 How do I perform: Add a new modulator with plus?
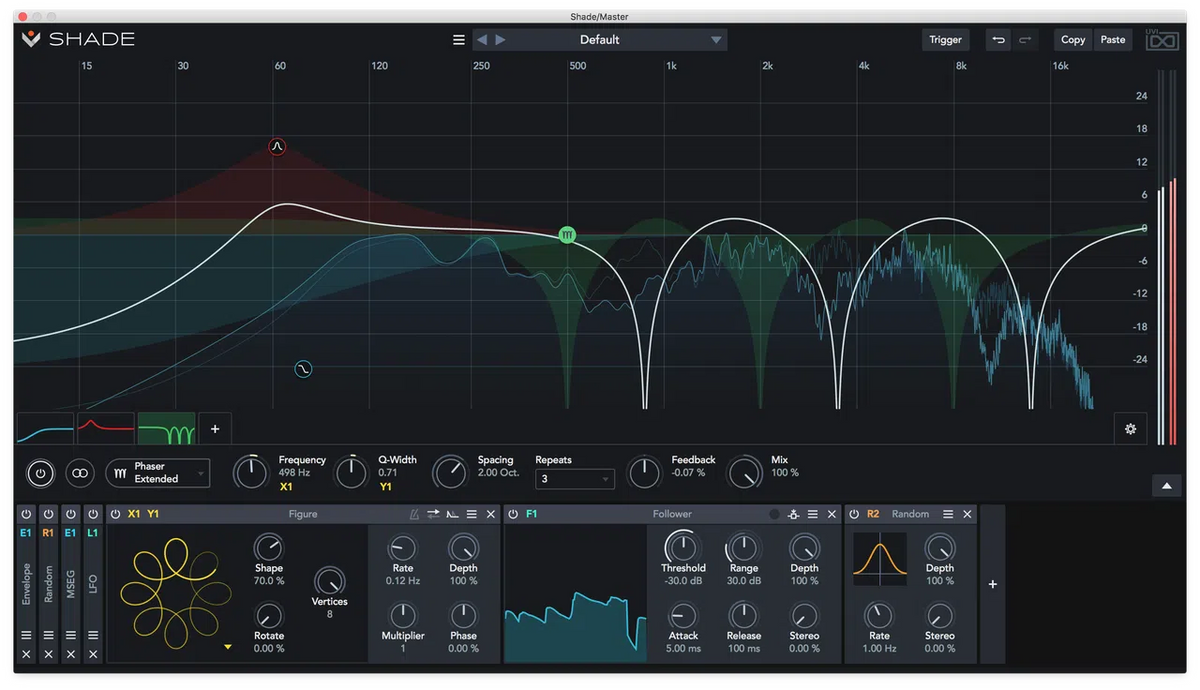pos(992,584)
